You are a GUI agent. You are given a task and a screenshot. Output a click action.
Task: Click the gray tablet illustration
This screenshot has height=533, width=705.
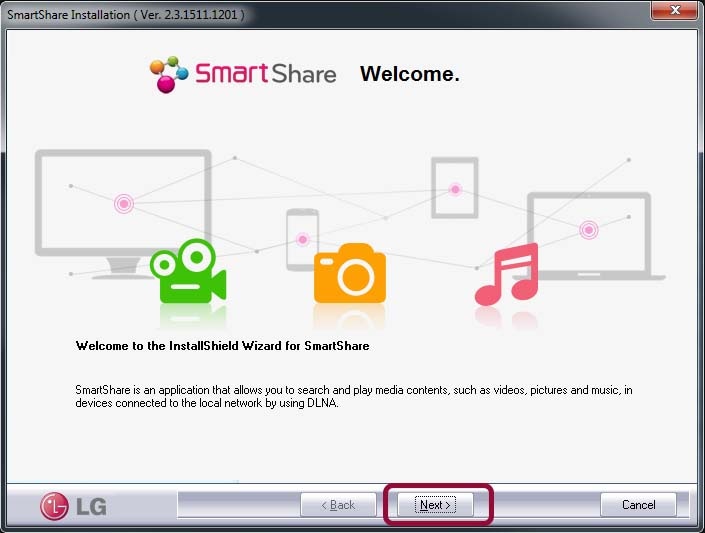point(455,188)
